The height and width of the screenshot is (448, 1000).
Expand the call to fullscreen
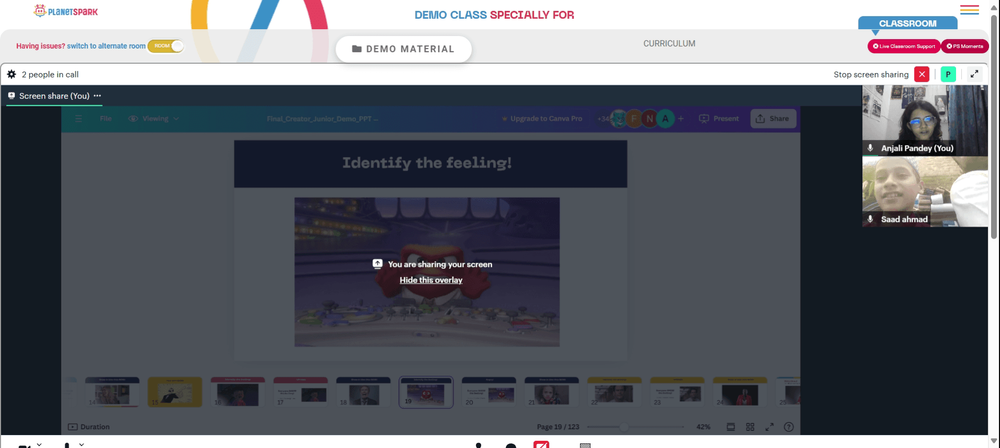[974, 74]
